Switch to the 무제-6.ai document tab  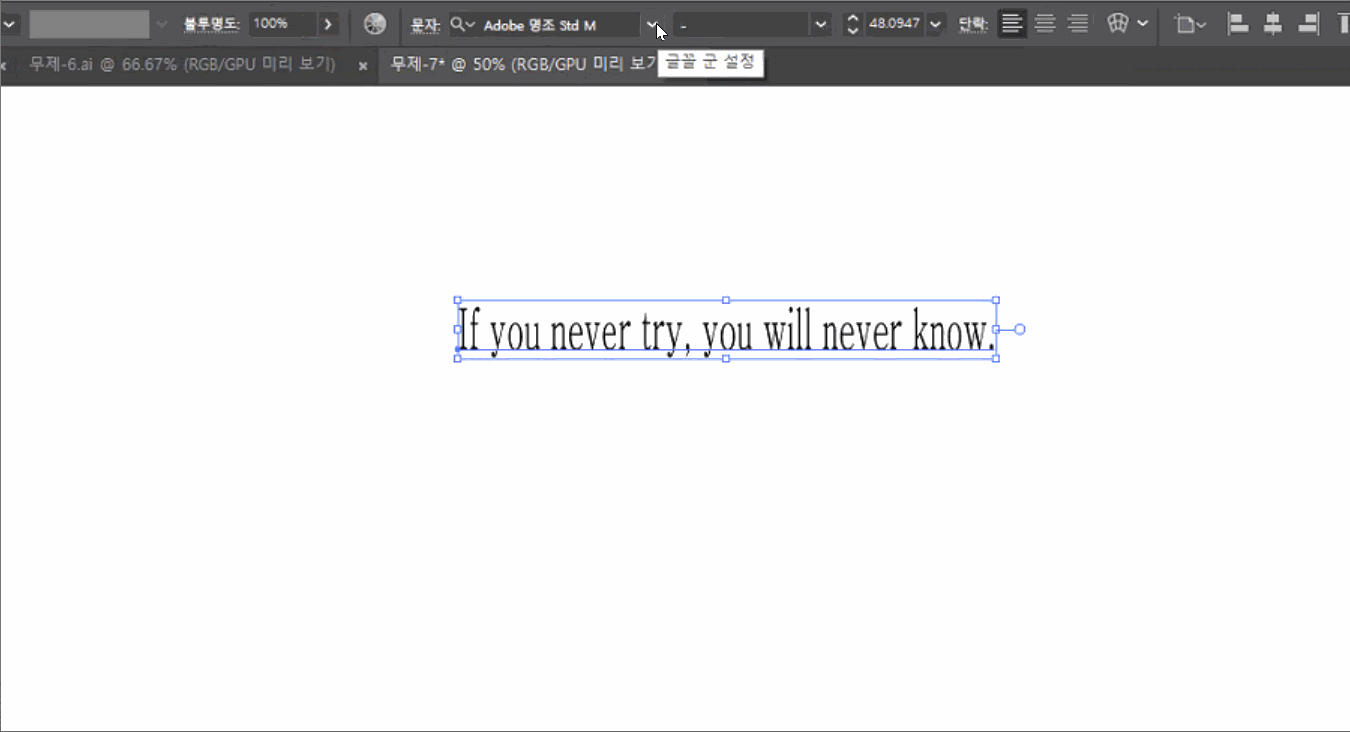pyautogui.click(x=182, y=65)
